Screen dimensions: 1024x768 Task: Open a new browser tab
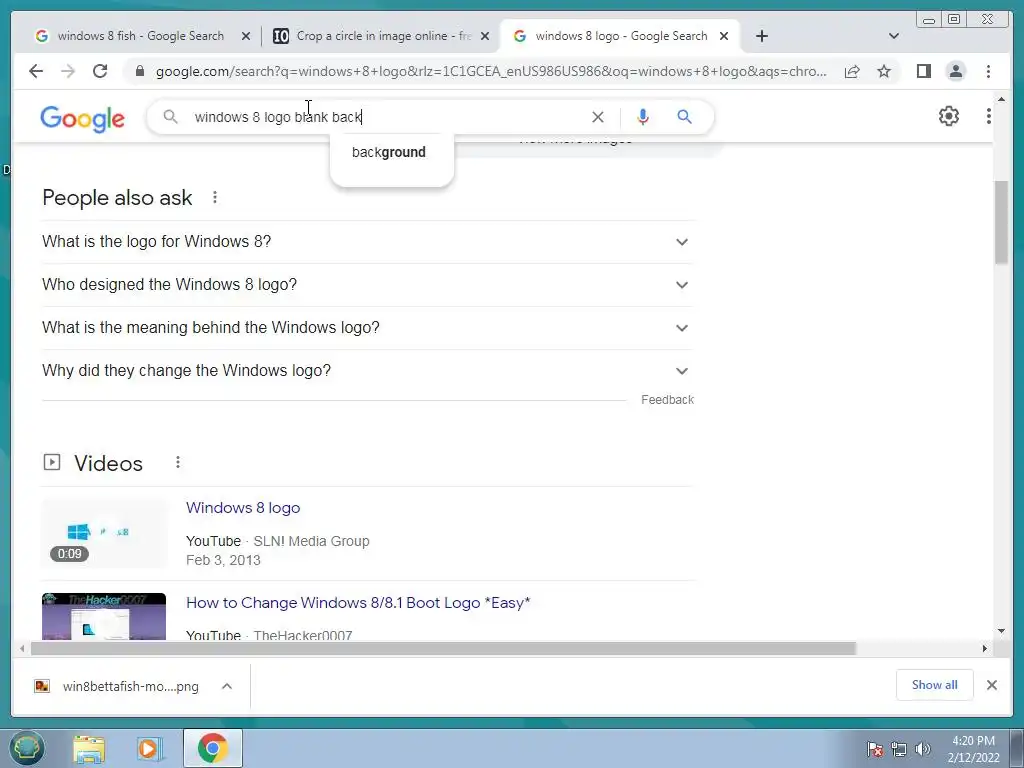tap(761, 36)
